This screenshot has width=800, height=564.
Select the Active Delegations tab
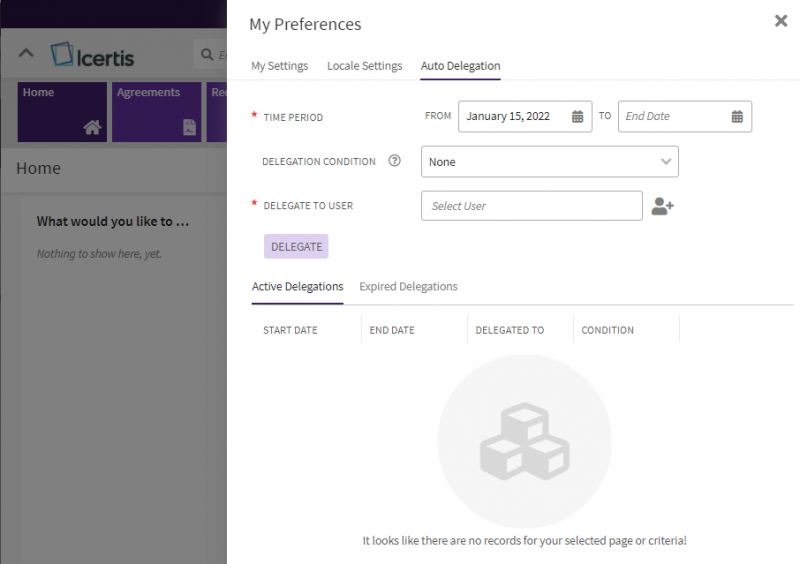coord(297,286)
